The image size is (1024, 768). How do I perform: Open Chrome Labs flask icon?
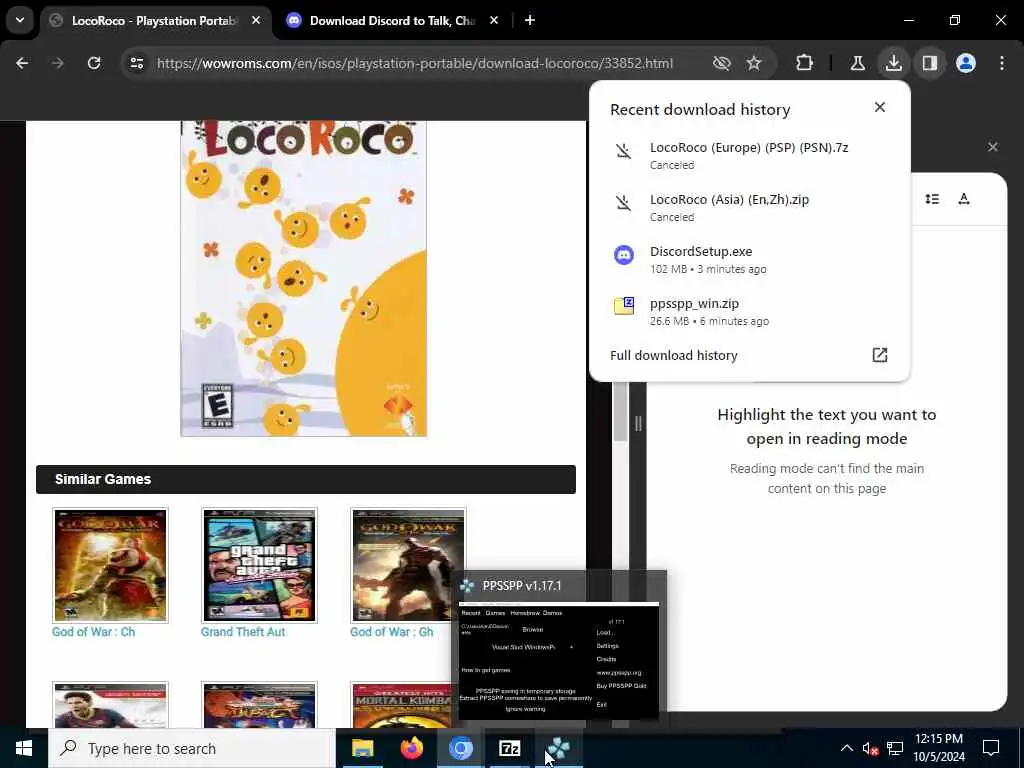tap(857, 63)
